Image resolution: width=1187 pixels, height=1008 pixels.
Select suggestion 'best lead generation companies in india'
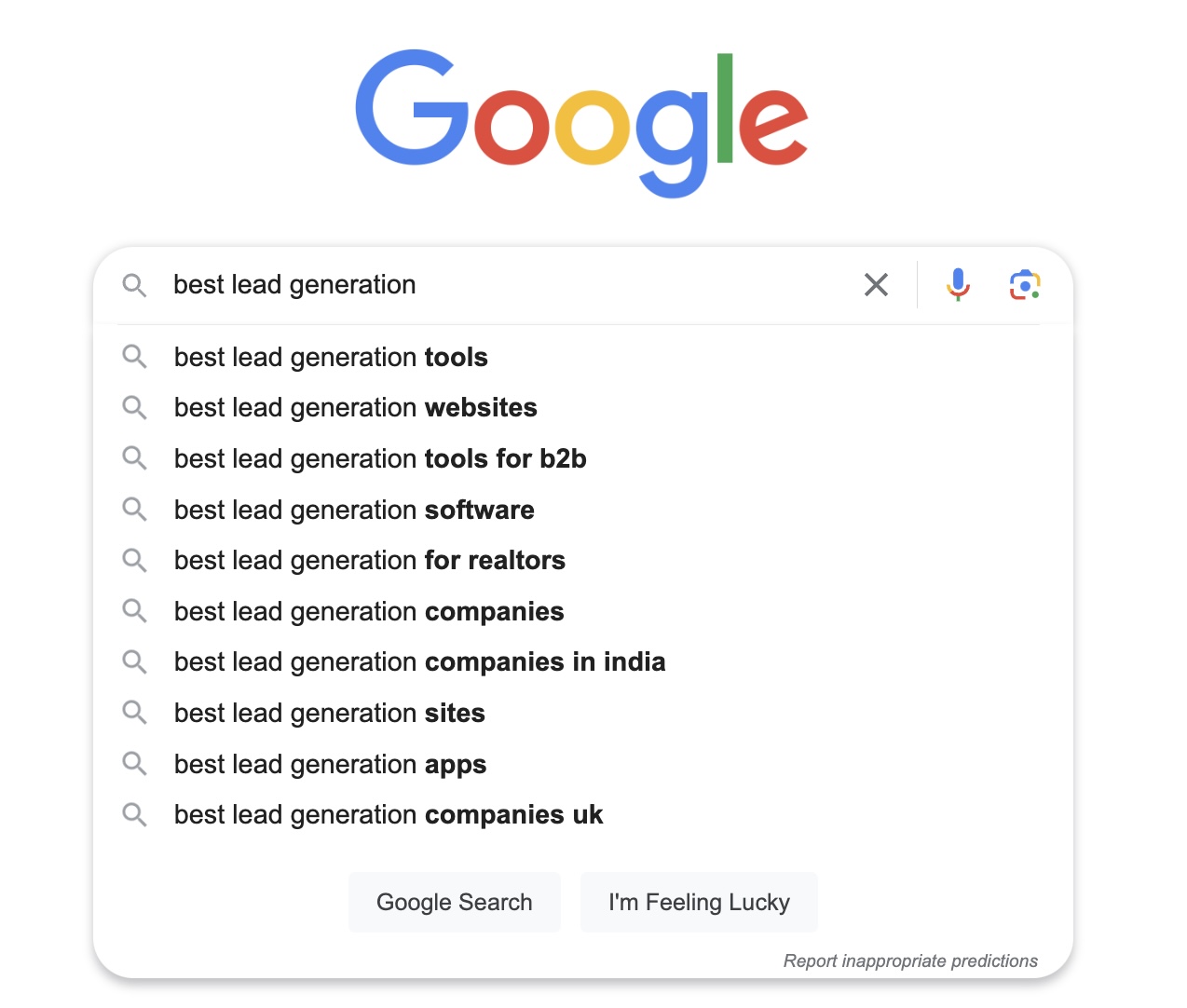pos(419,661)
